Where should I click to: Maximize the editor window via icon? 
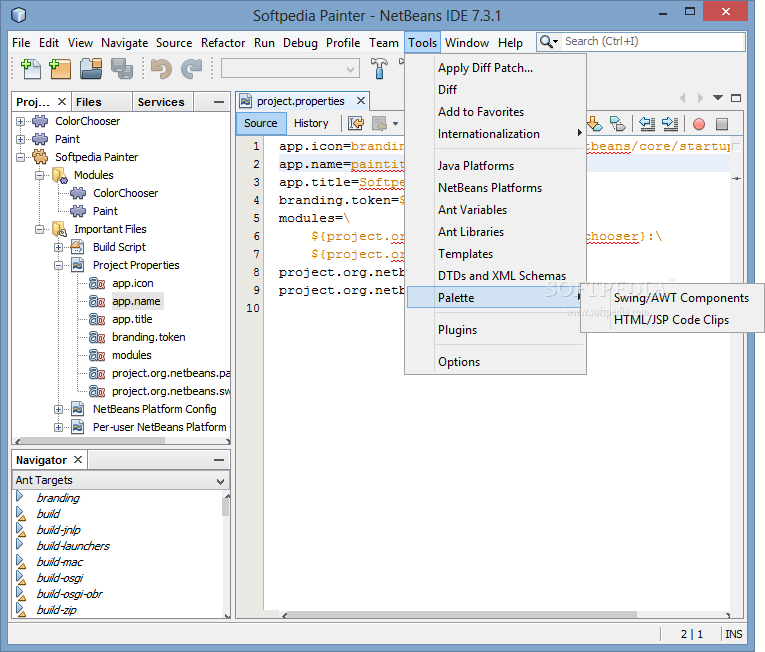point(736,98)
